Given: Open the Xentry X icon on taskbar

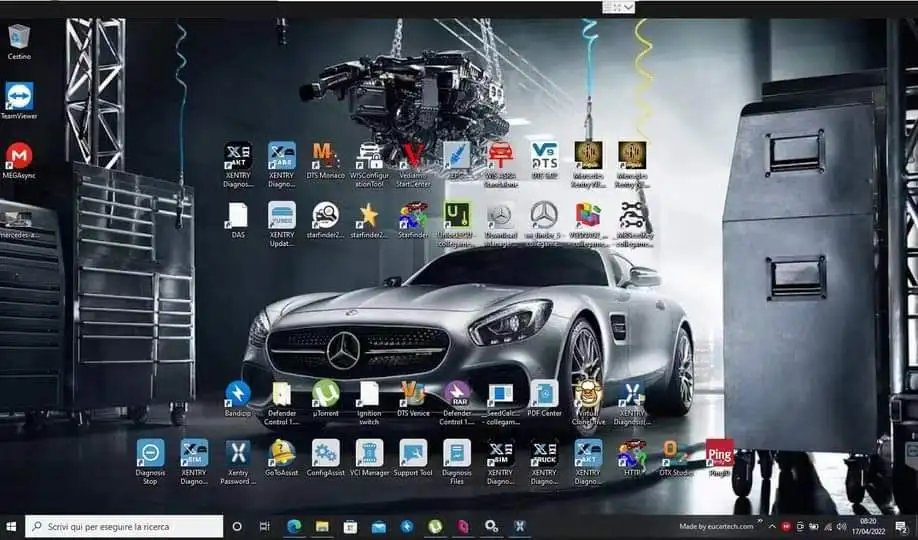Looking at the screenshot, I should [x=519, y=527].
